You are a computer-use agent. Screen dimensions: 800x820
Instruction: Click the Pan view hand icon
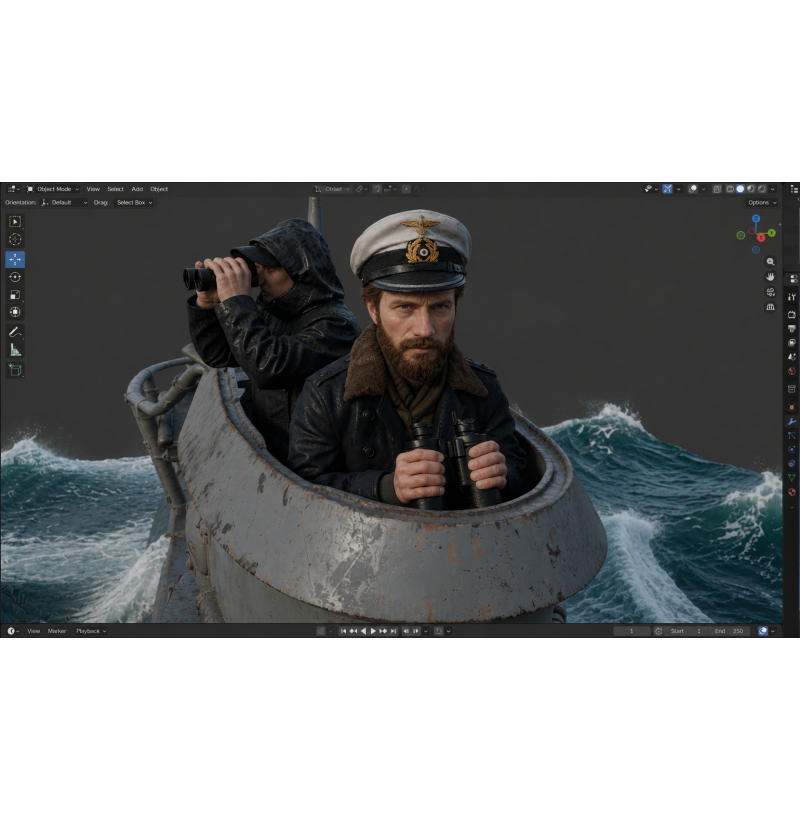tap(770, 277)
